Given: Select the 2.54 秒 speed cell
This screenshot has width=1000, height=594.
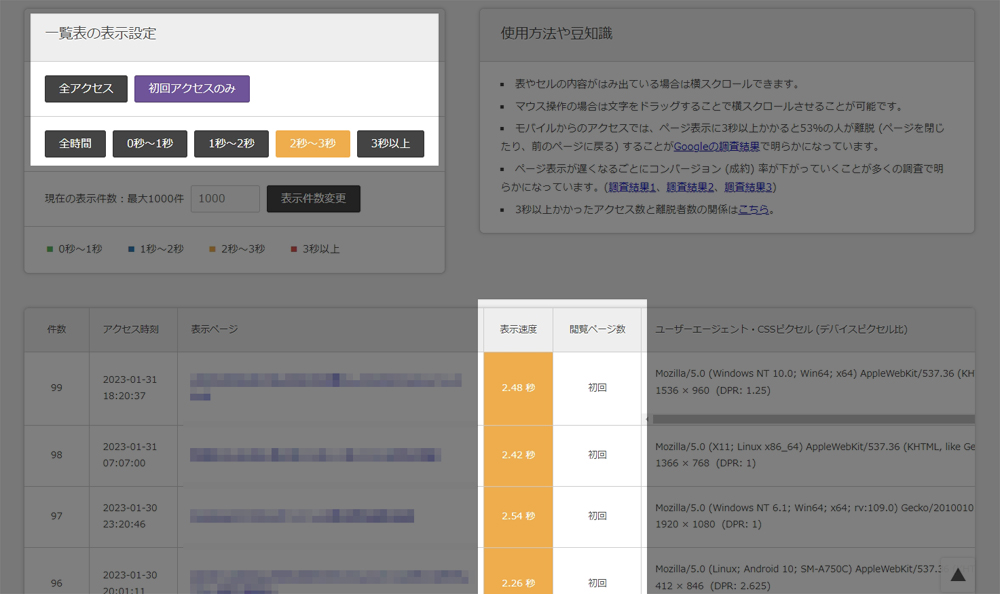Looking at the screenshot, I should pyautogui.click(x=518, y=516).
